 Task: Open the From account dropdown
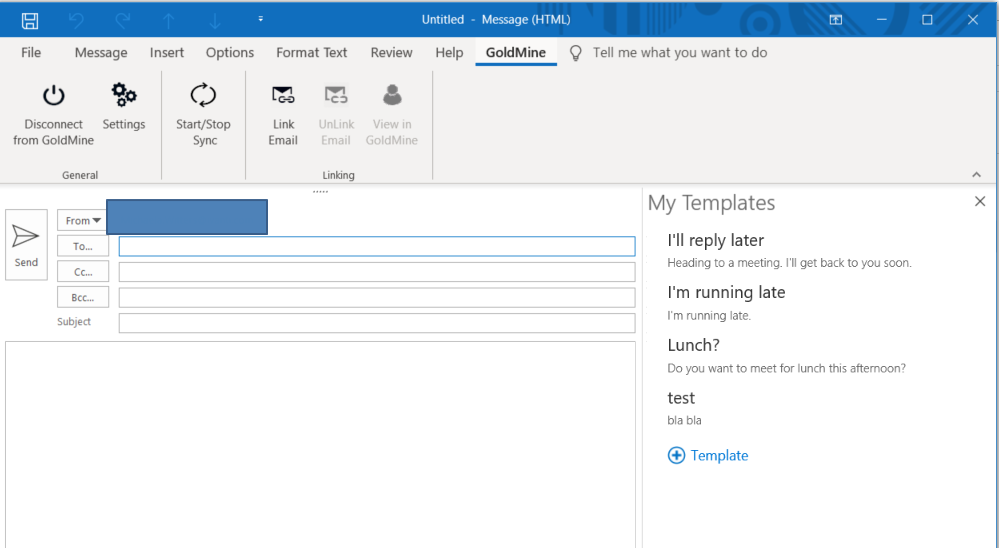(x=83, y=220)
